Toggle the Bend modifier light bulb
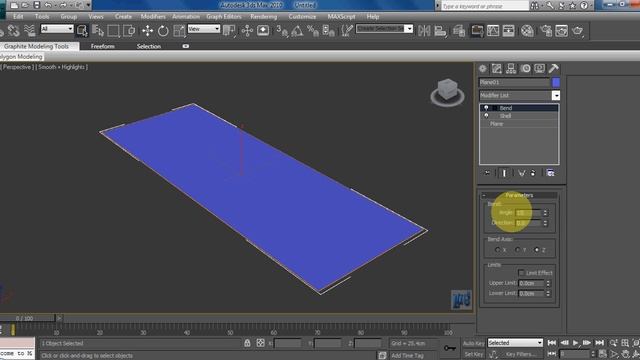The image size is (640, 360). 486,108
